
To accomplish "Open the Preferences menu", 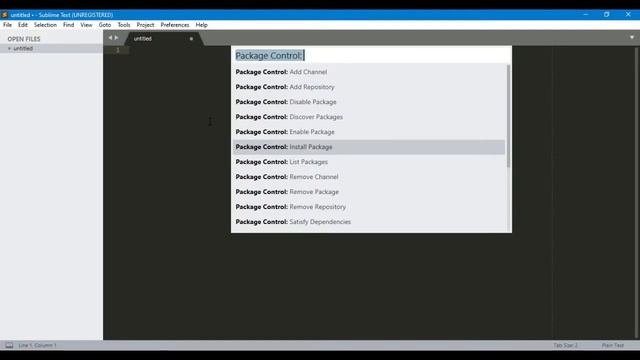I will (x=175, y=25).
